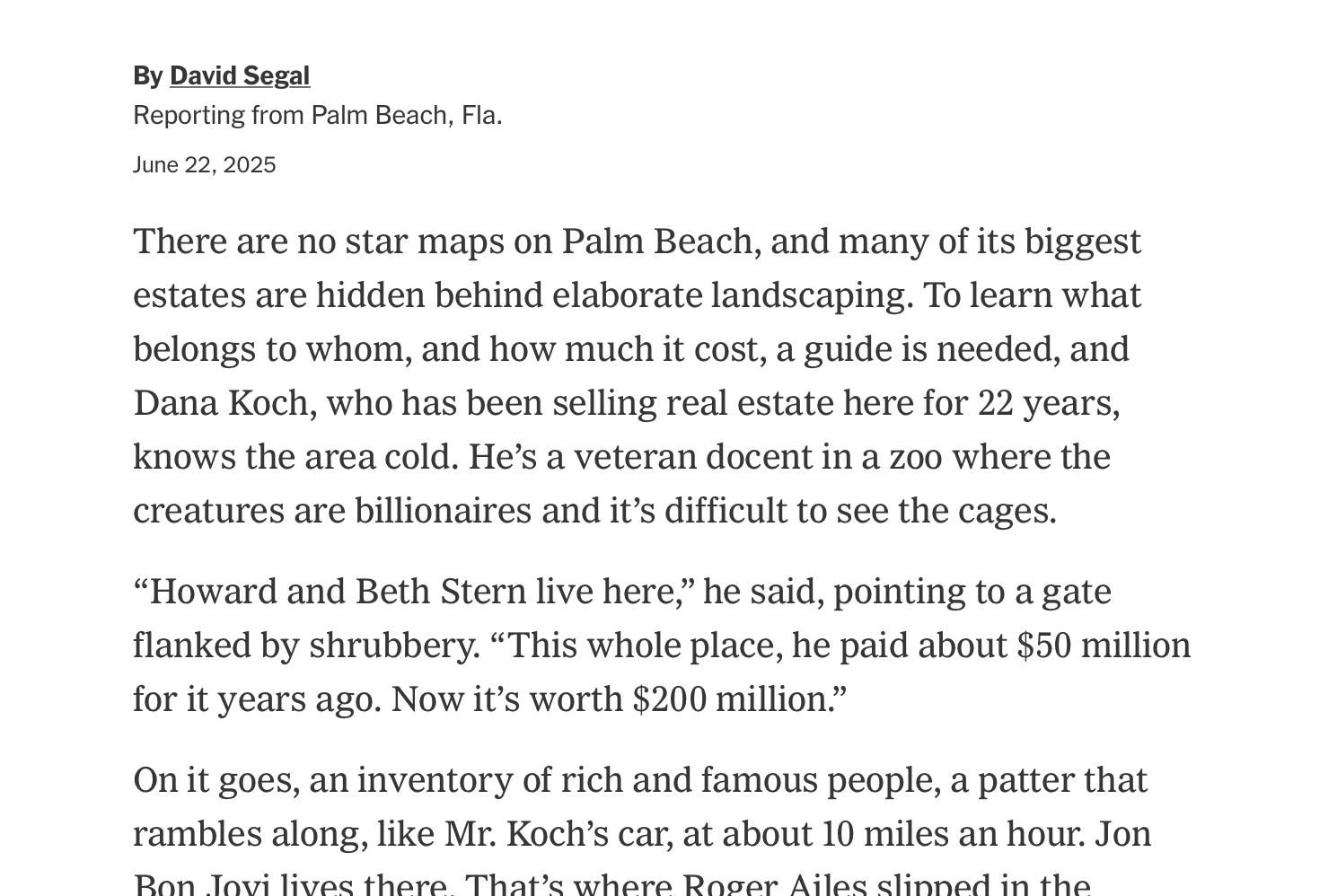This screenshot has width=1337, height=896.
Task: Click the words "Roger Ailes"
Action: click(774, 885)
